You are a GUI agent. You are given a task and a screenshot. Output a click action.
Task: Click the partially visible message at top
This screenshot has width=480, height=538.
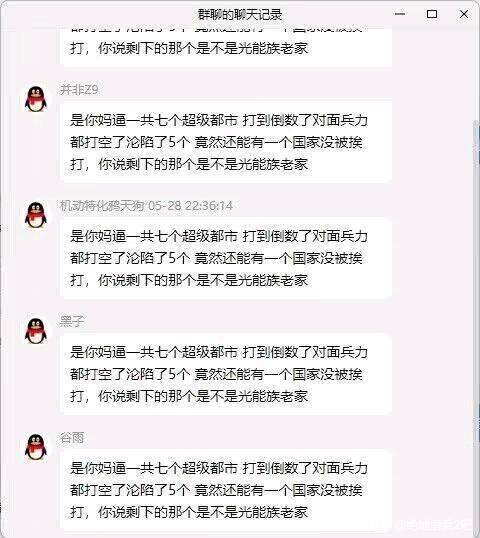(x=226, y=47)
